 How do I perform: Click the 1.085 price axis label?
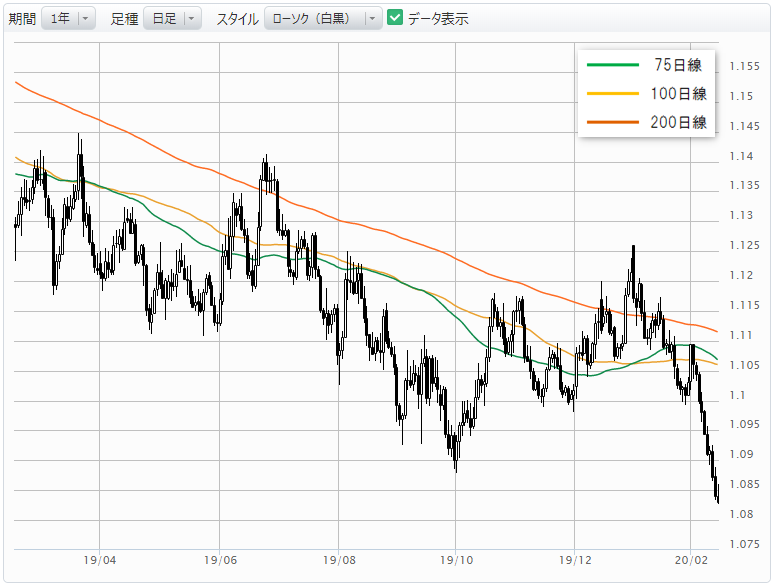(x=744, y=484)
